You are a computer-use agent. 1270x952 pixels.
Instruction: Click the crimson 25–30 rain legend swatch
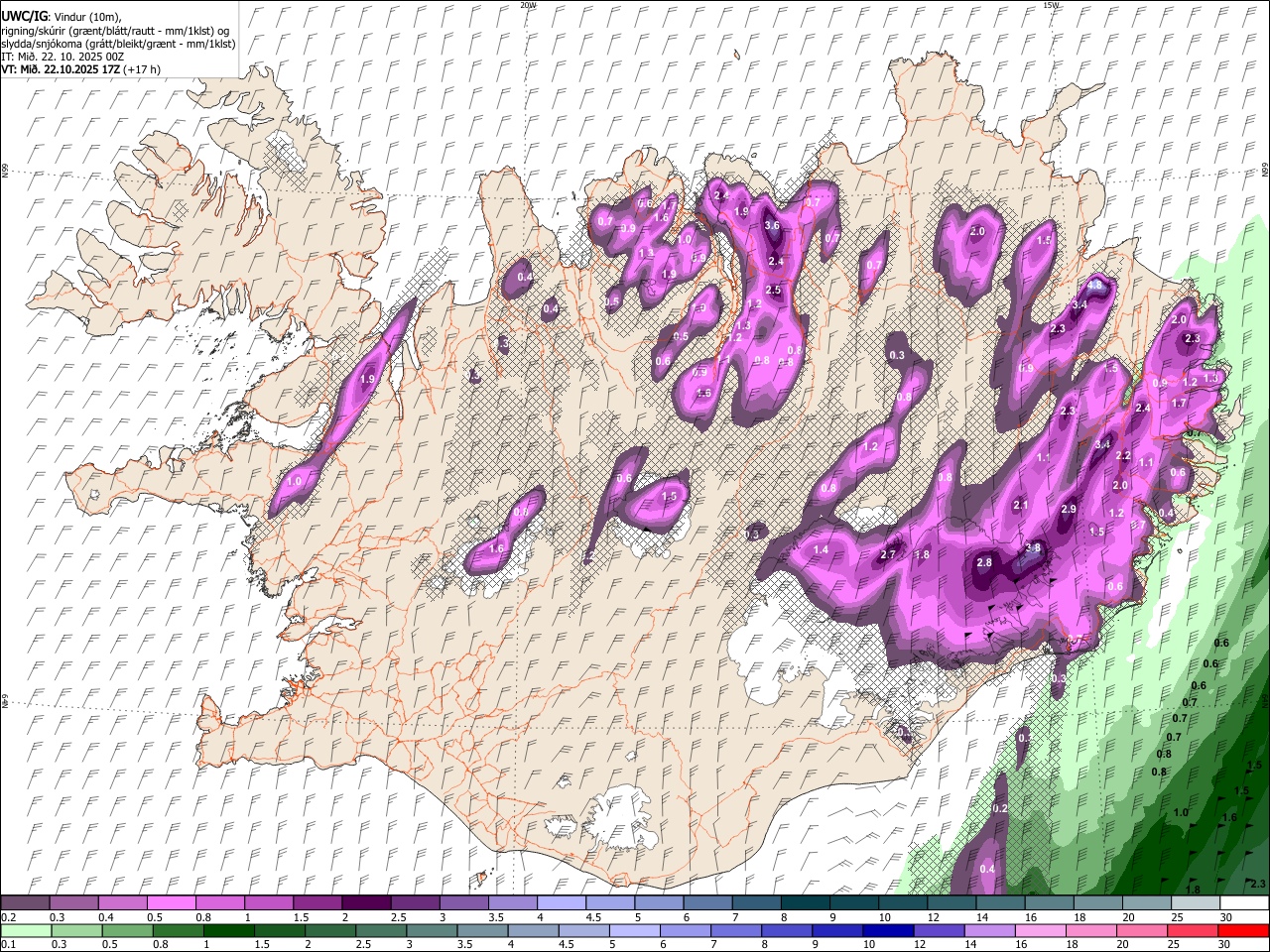(x=1195, y=930)
